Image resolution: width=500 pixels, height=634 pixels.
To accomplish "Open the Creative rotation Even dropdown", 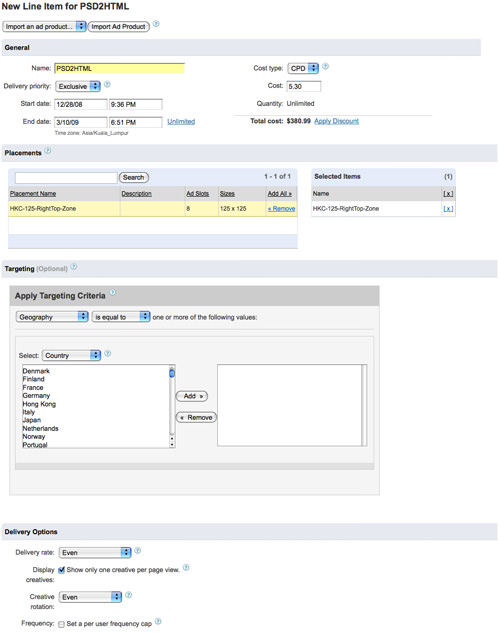I will tap(90, 597).
